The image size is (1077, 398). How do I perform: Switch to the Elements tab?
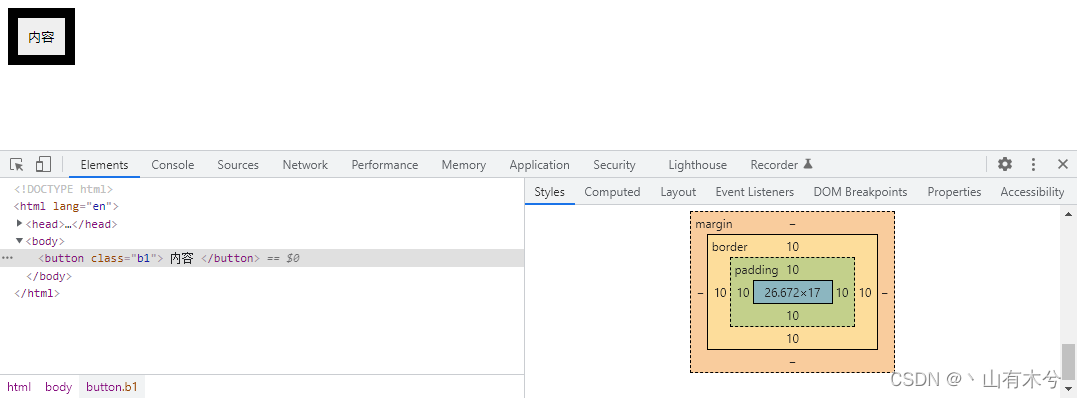pos(104,165)
